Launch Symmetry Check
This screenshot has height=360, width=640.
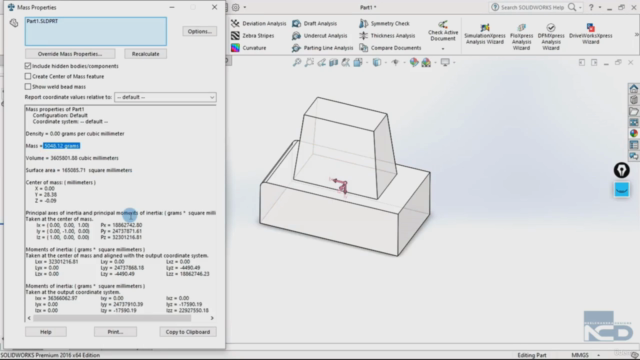[384, 23]
